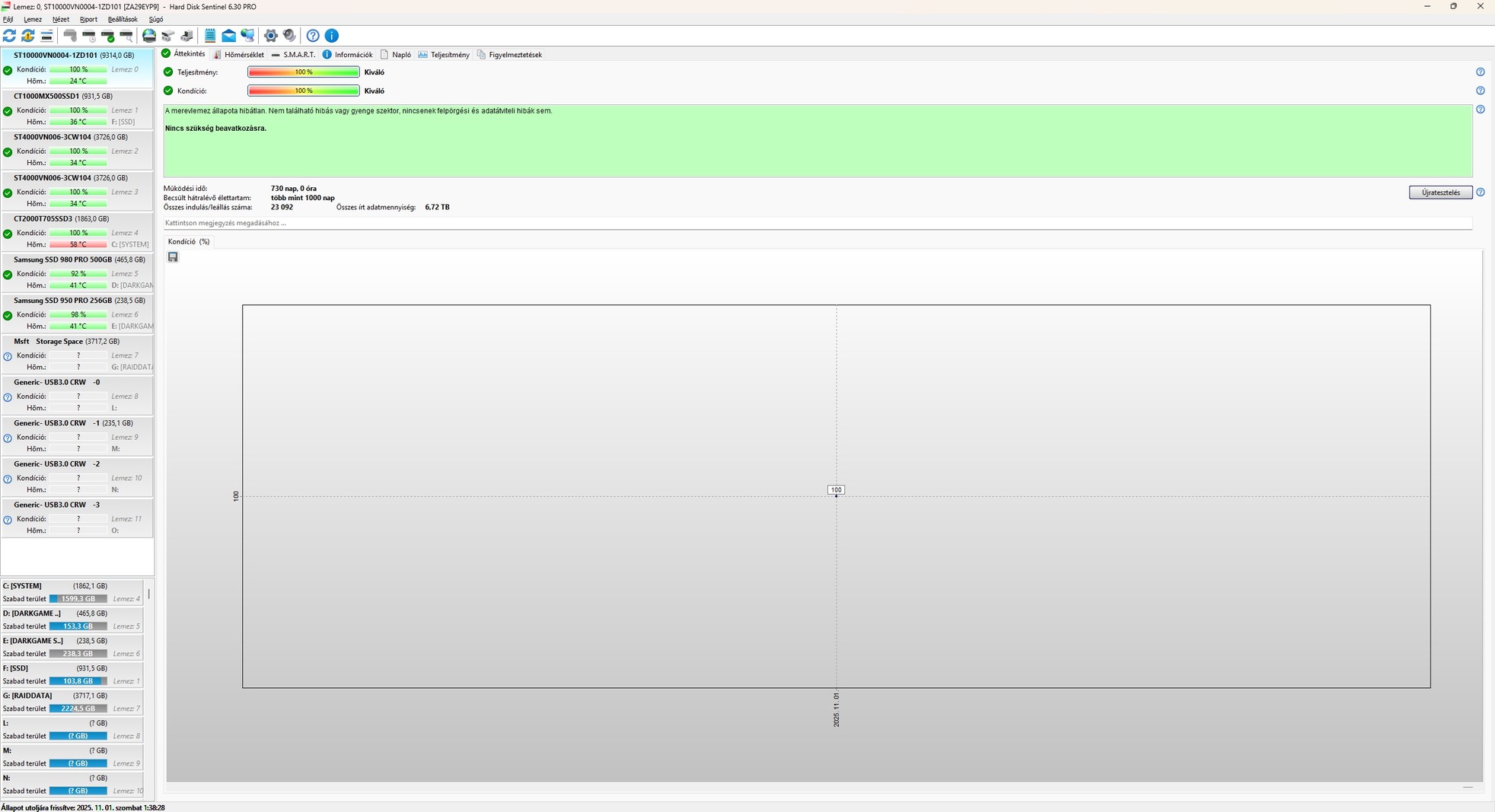Switch to the S.M.A.R.T. tab
Image resolution: width=1495 pixels, height=812 pixels.
(x=293, y=55)
